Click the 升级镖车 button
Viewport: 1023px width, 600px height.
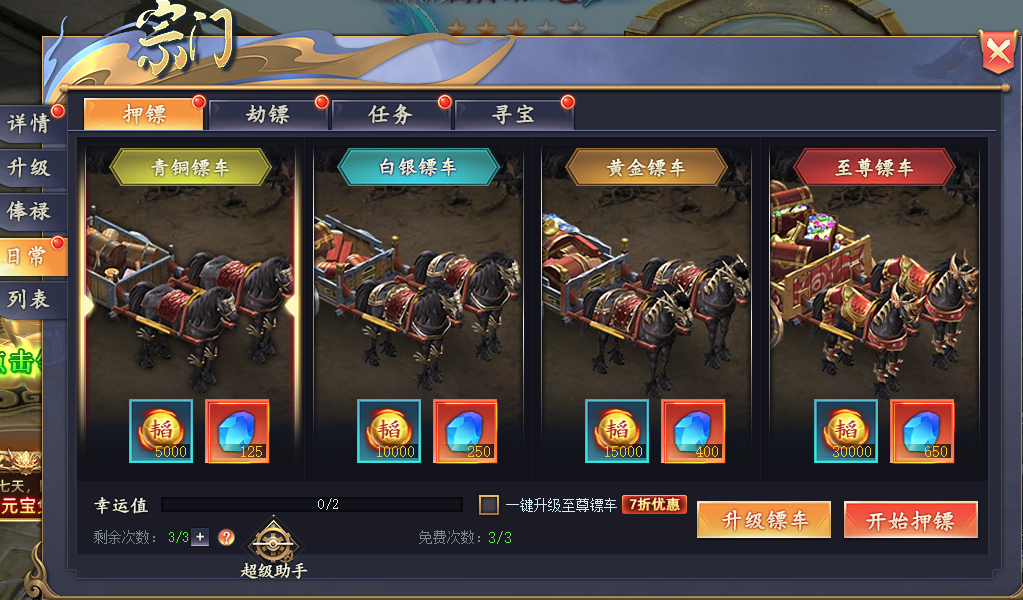[764, 520]
